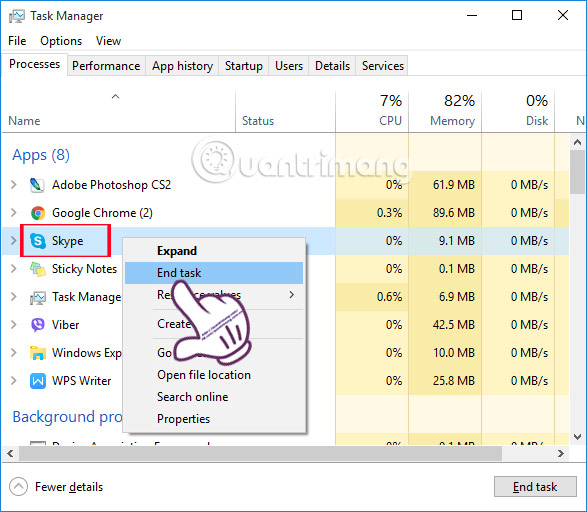587x512 pixels.
Task: Switch to the App history tab
Action: coord(182,66)
